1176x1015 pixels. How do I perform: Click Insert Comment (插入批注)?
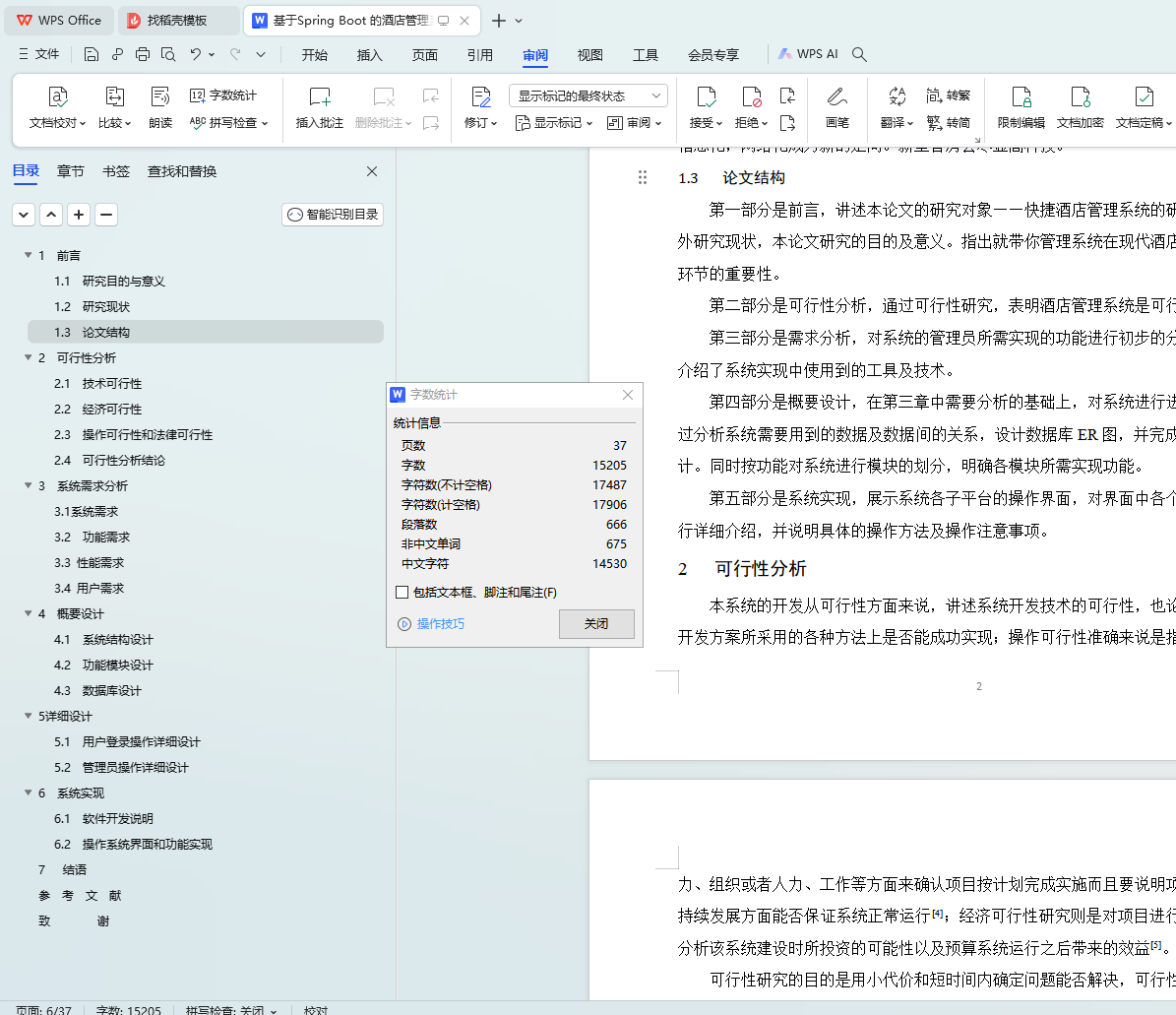click(320, 107)
